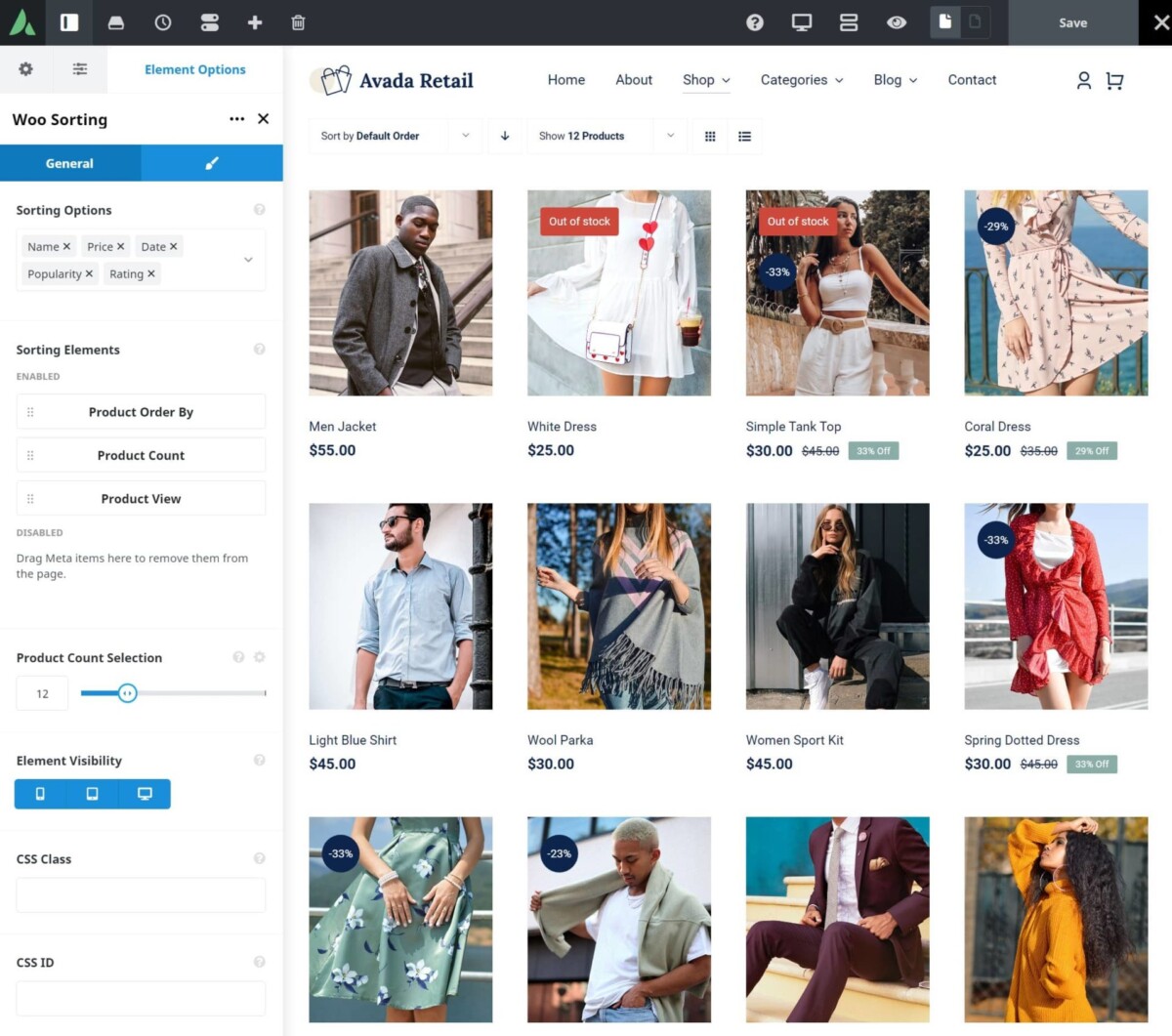The height and width of the screenshot is (1036, 1172).
Task: Open revision history via the clock icon
Action: click(x=162, y=21)
